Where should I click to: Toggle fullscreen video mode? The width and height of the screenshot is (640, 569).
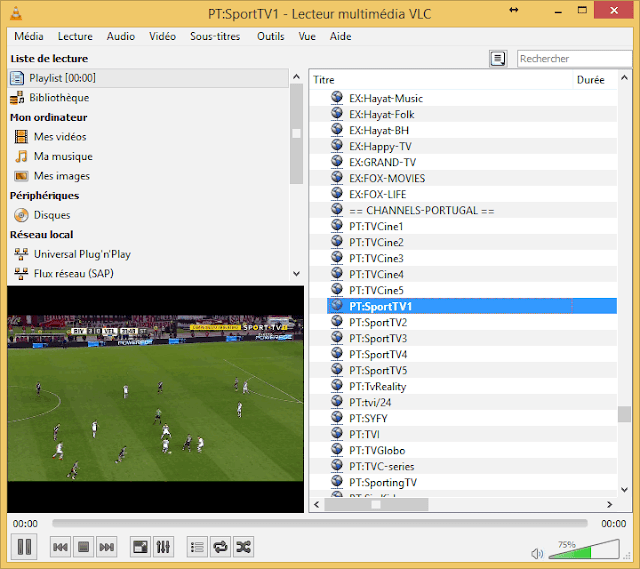click(x=140, y=547)
